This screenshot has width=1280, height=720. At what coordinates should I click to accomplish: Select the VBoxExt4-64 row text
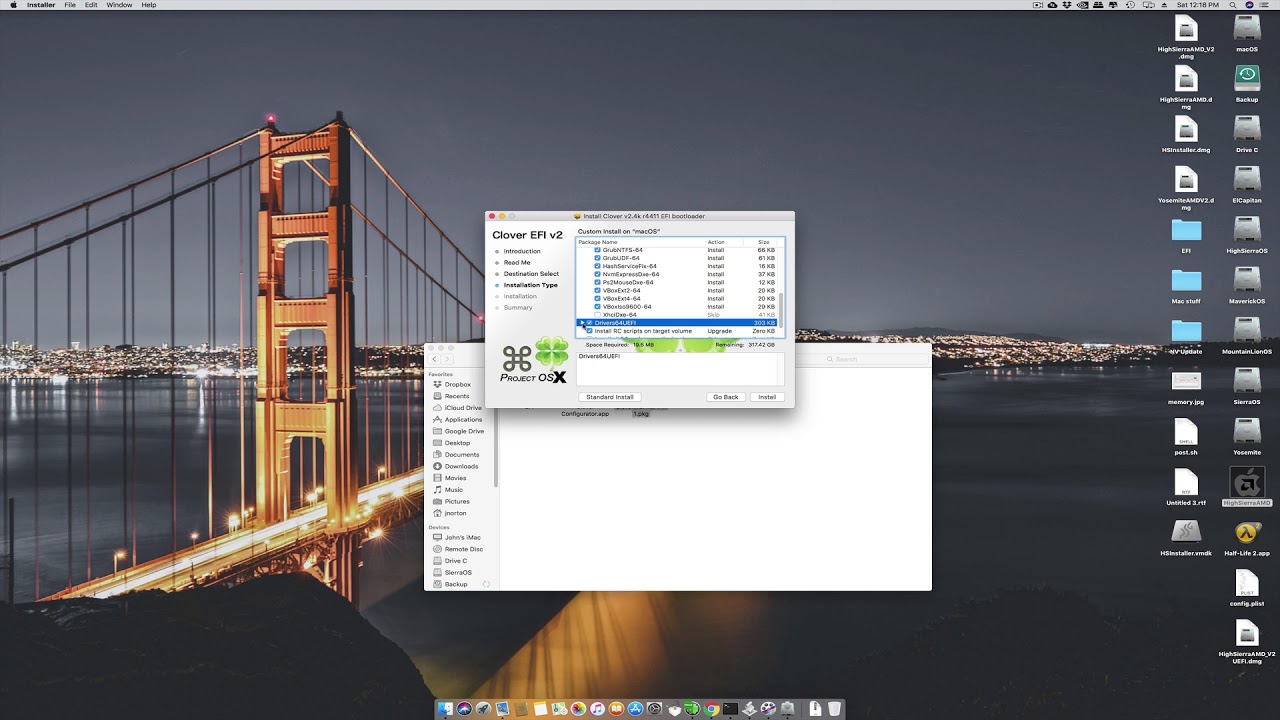(x=621, y=298)
